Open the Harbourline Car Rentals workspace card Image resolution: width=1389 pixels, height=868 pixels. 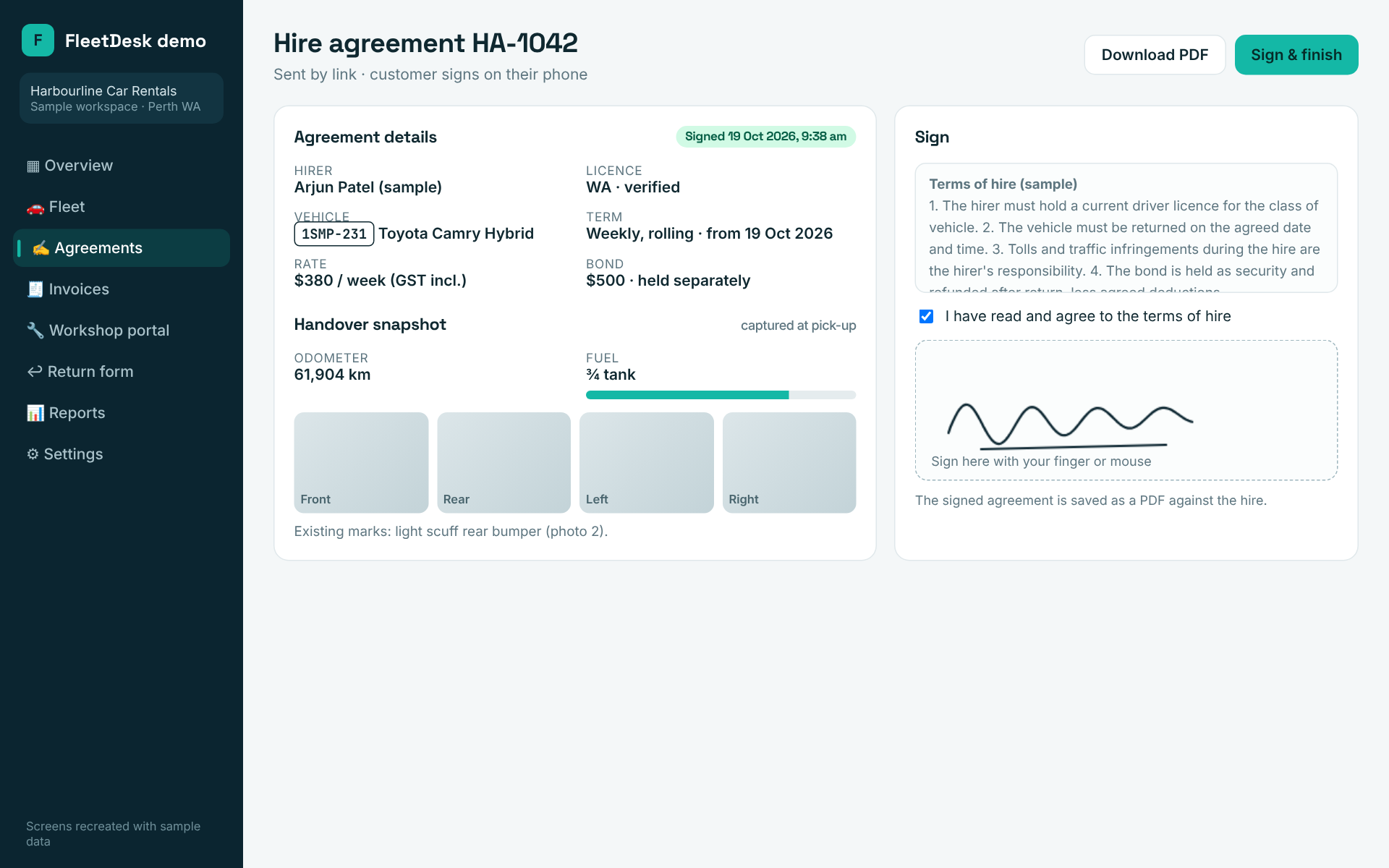122,98
